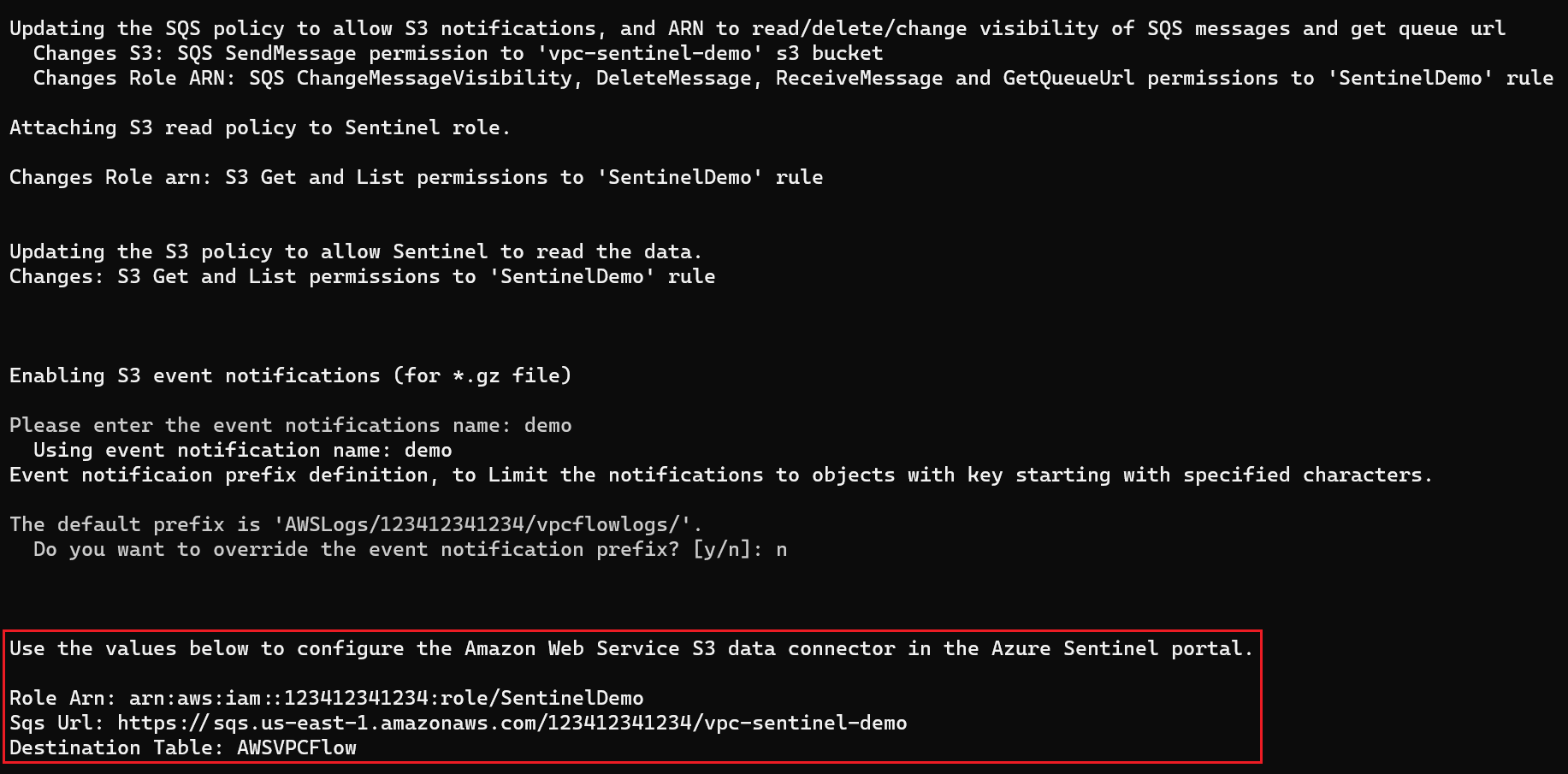Click 'Using event notification name: demo' line

(243, 450)
